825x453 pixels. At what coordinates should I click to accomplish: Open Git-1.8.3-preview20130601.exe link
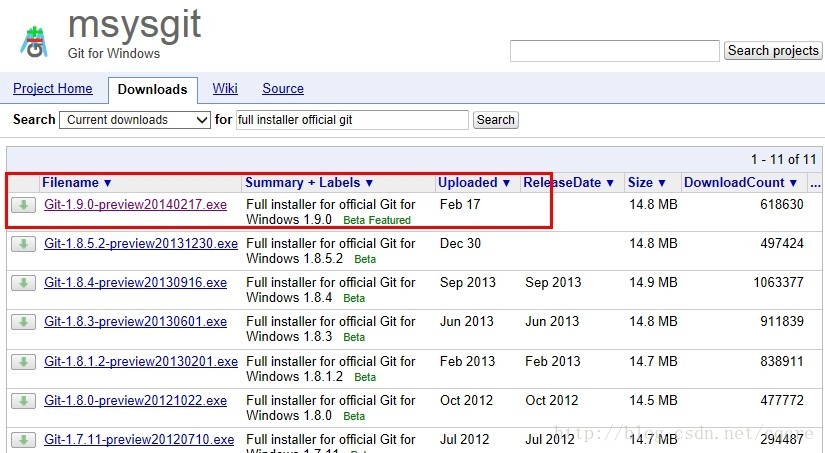click(x=135, y=321)
